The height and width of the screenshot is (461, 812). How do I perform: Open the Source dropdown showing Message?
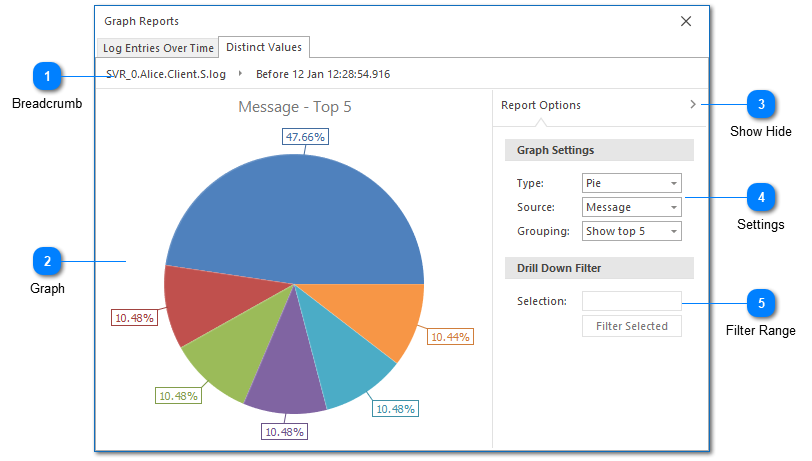[x=631, y=207]
